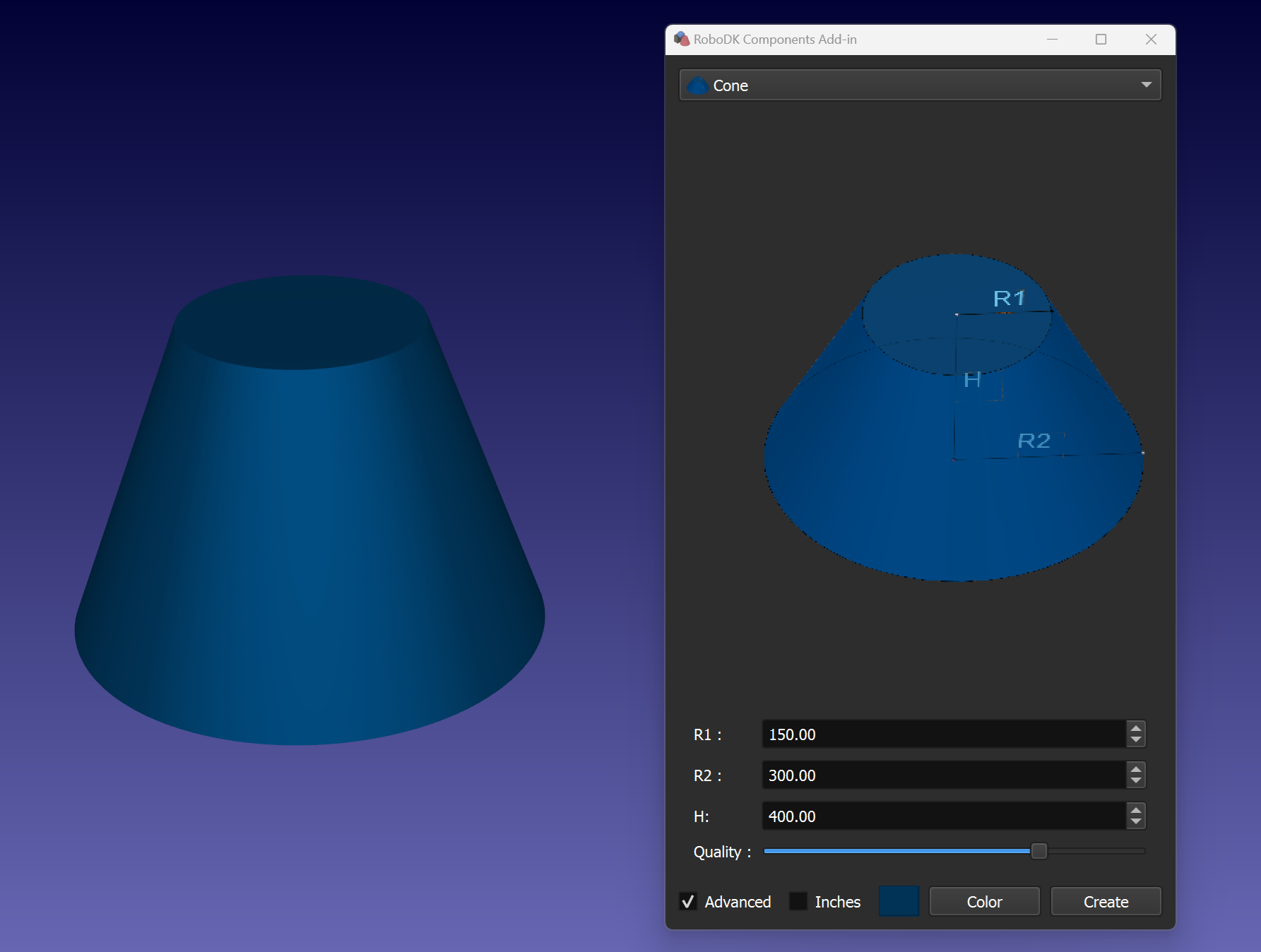The width and height of the screenshot is (1261, 952).
Task: Open the shape type dropdown
Action: (918, 85)
